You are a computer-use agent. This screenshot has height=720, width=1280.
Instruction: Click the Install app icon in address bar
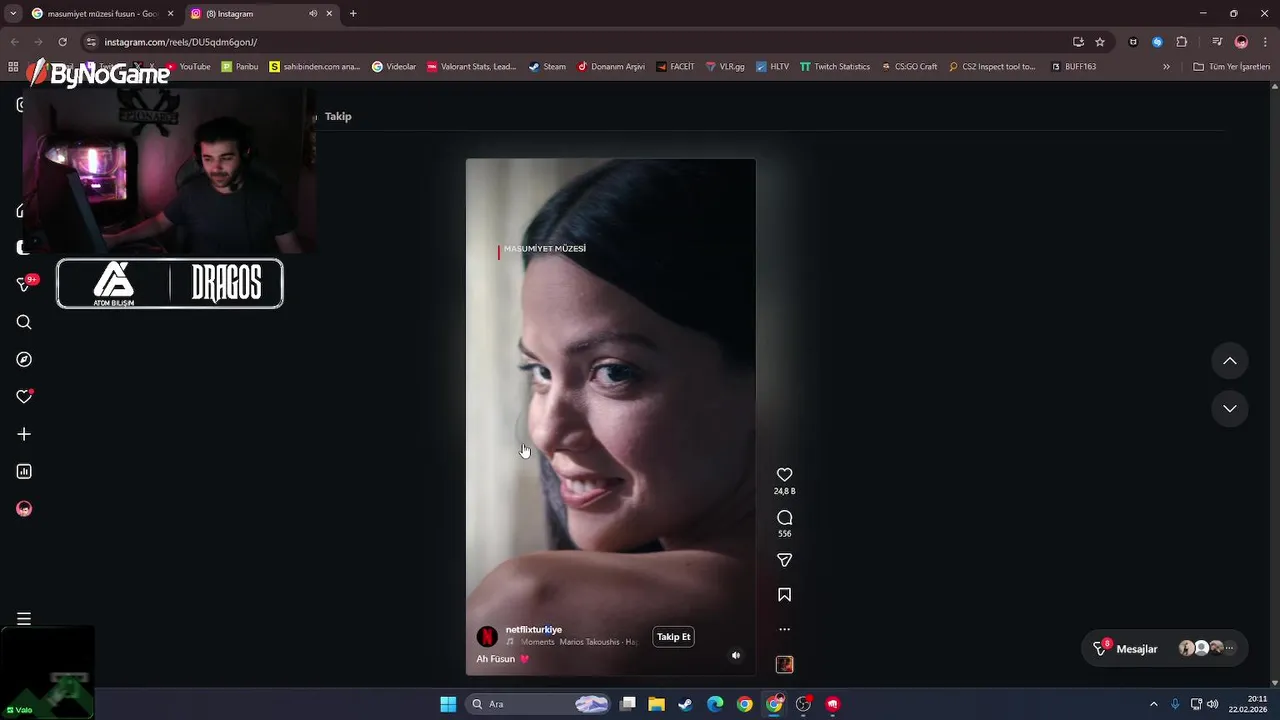1078,42
